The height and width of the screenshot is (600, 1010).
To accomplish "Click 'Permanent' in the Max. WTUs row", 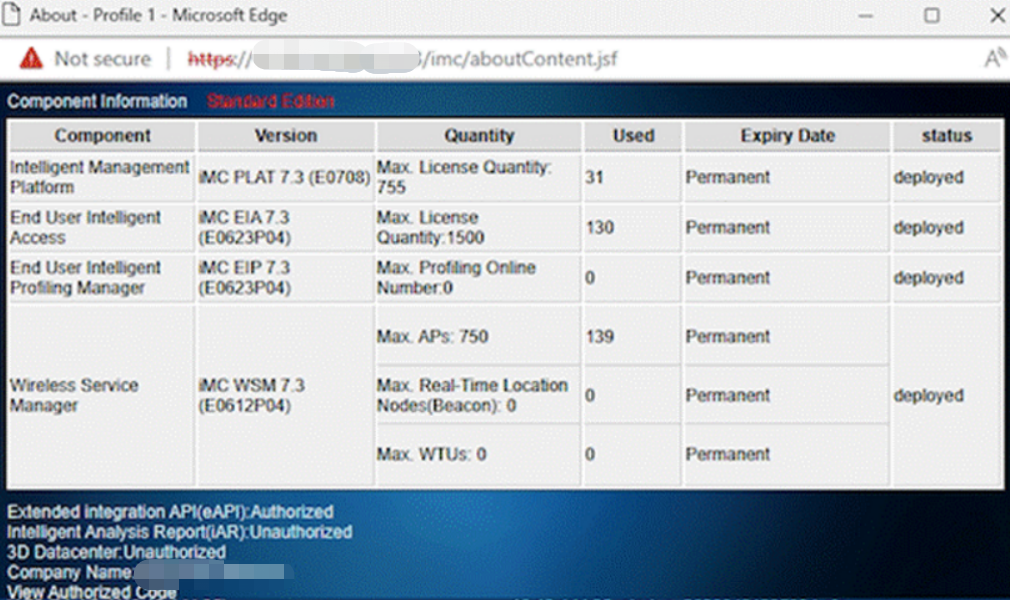I will point(727,454).
